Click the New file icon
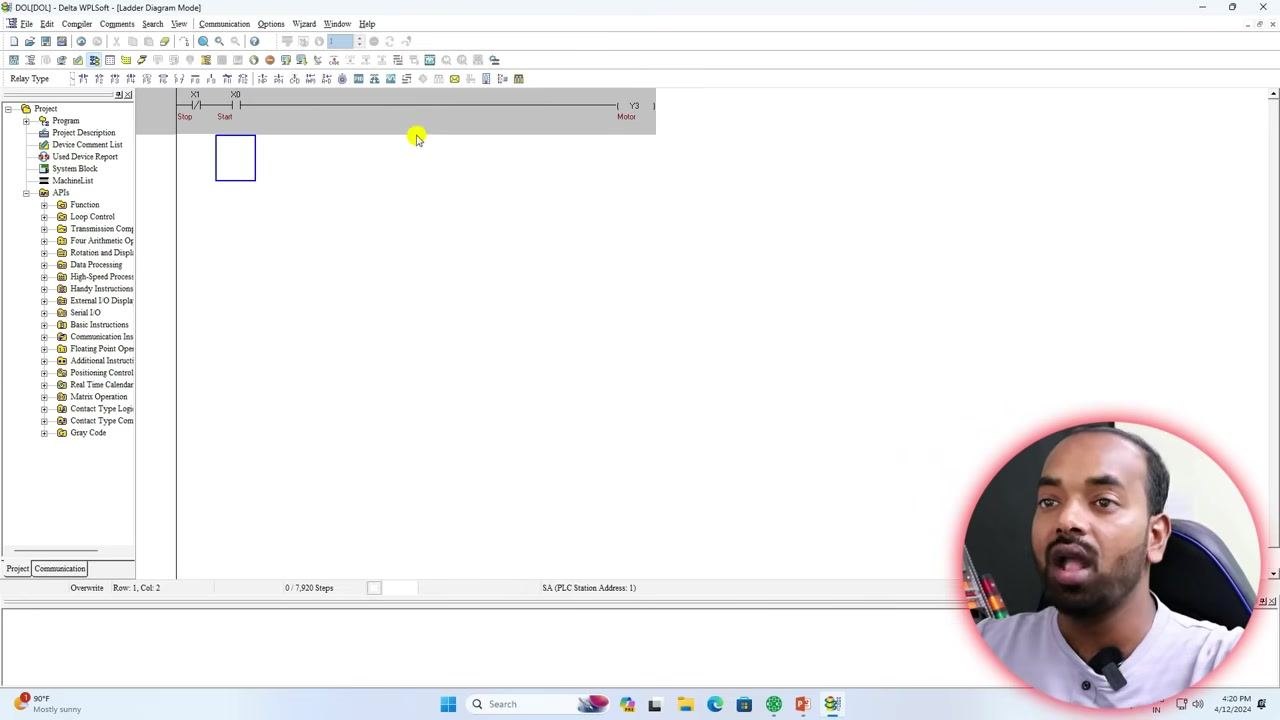The width and height of the screenshot is (1280, 720). click(x=14, y=41)
